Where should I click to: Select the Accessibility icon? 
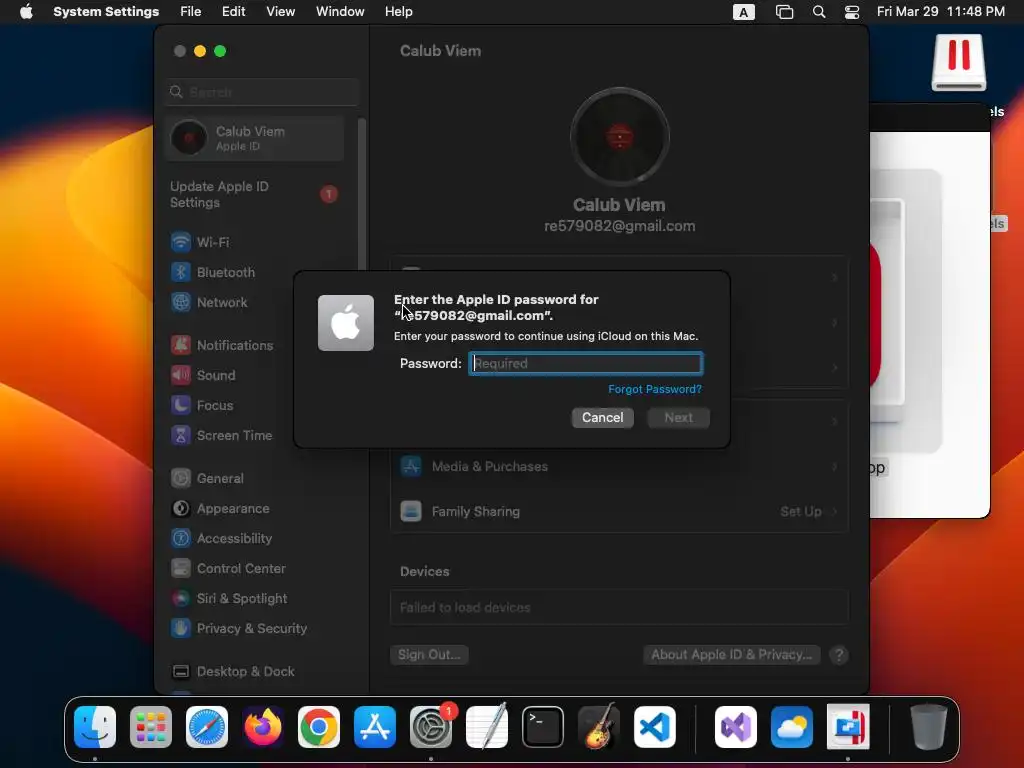pos(181,538)
